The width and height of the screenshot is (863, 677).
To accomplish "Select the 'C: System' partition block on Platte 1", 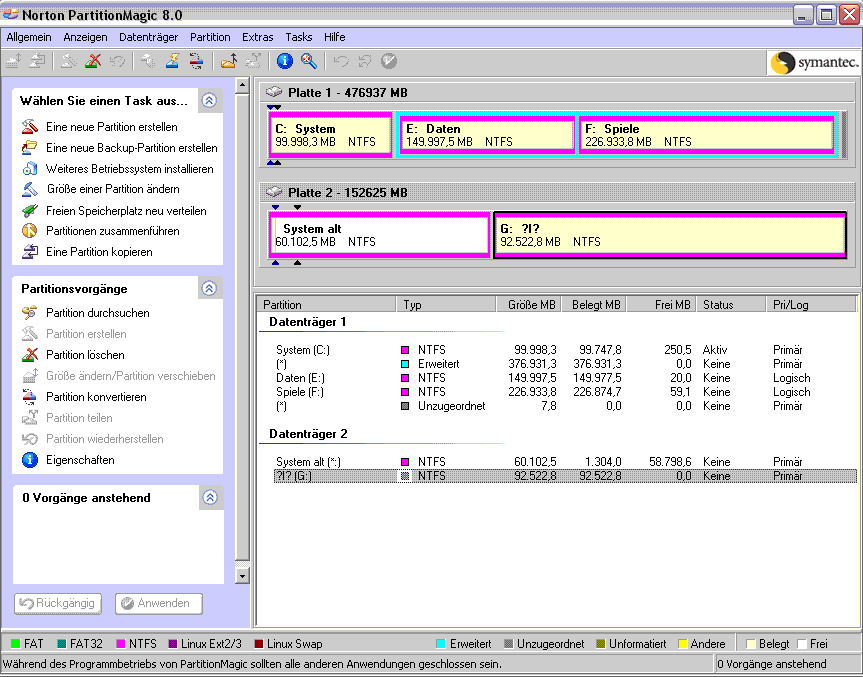I will tap(330, 135).
